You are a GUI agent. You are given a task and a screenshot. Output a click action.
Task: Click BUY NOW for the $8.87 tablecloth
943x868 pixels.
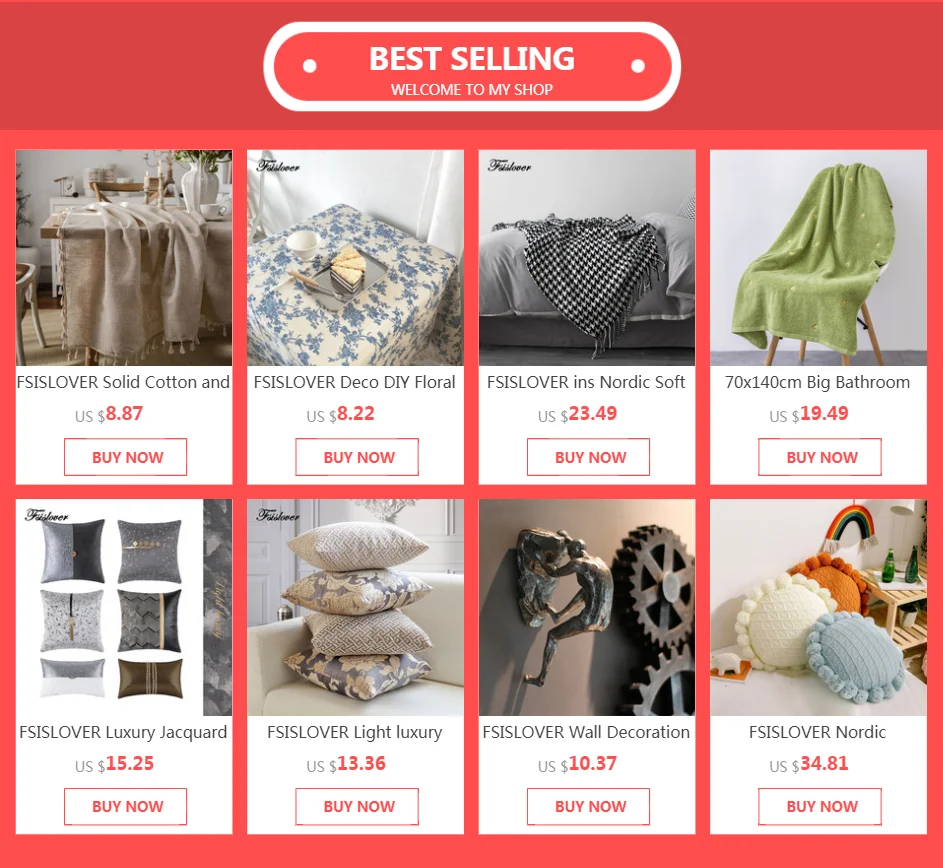pyautogui.click(x=126, y=457)
